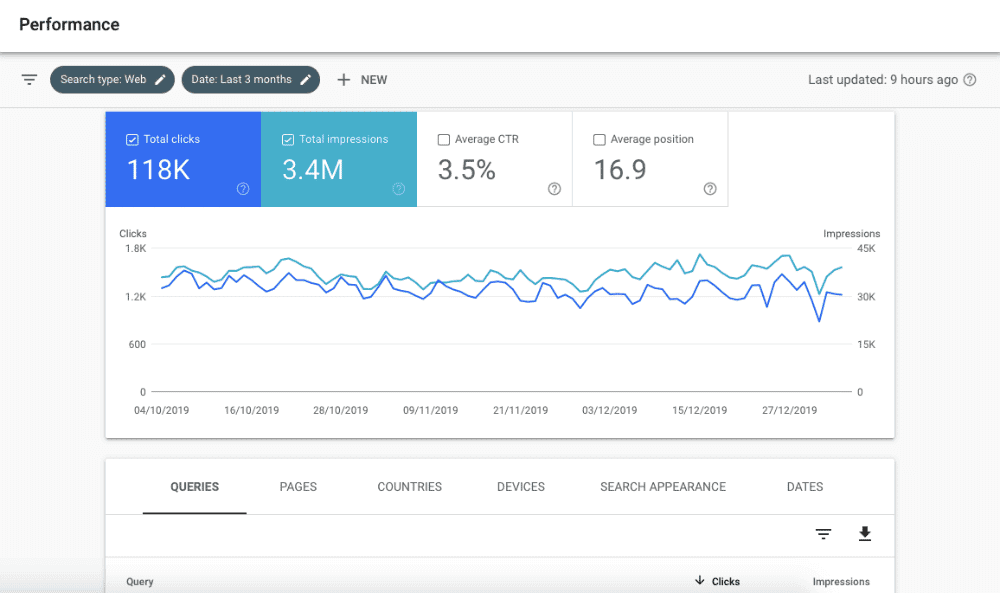The height and width of the screenshot is (593, 1000).
Task: Open the Search type: Web filter chip
Action: click(x=112, y=80)
